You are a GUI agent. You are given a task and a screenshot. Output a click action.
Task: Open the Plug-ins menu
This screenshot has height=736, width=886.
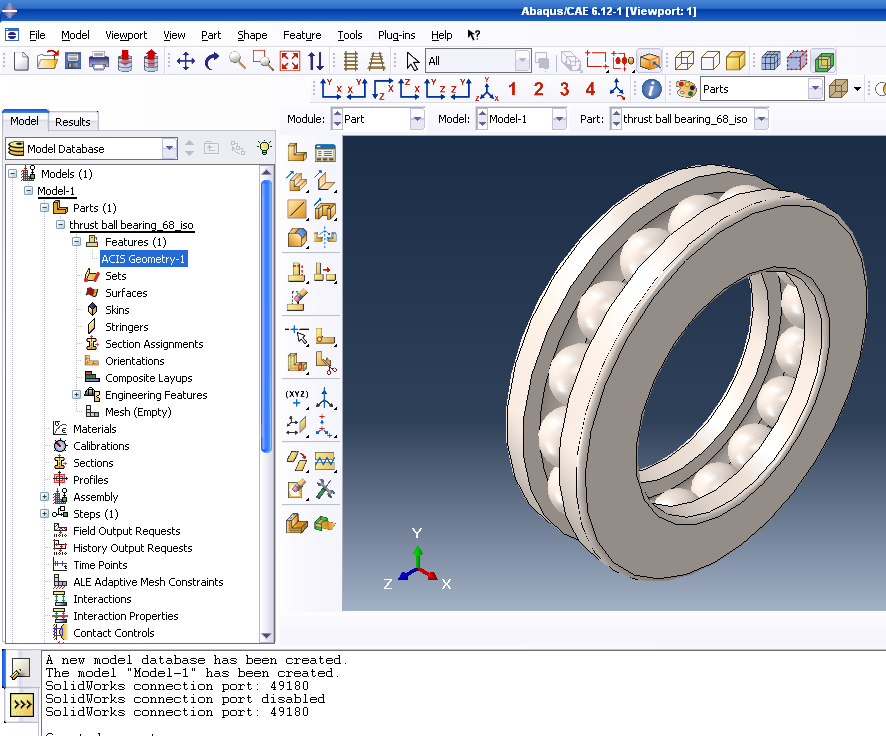397,35
